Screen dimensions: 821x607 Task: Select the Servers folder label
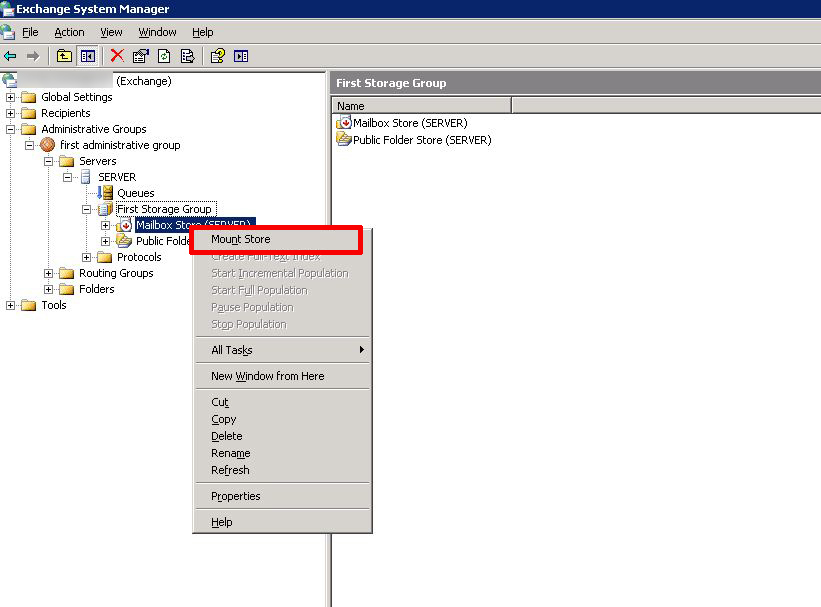pyautogui.click(x=97, y=161)
